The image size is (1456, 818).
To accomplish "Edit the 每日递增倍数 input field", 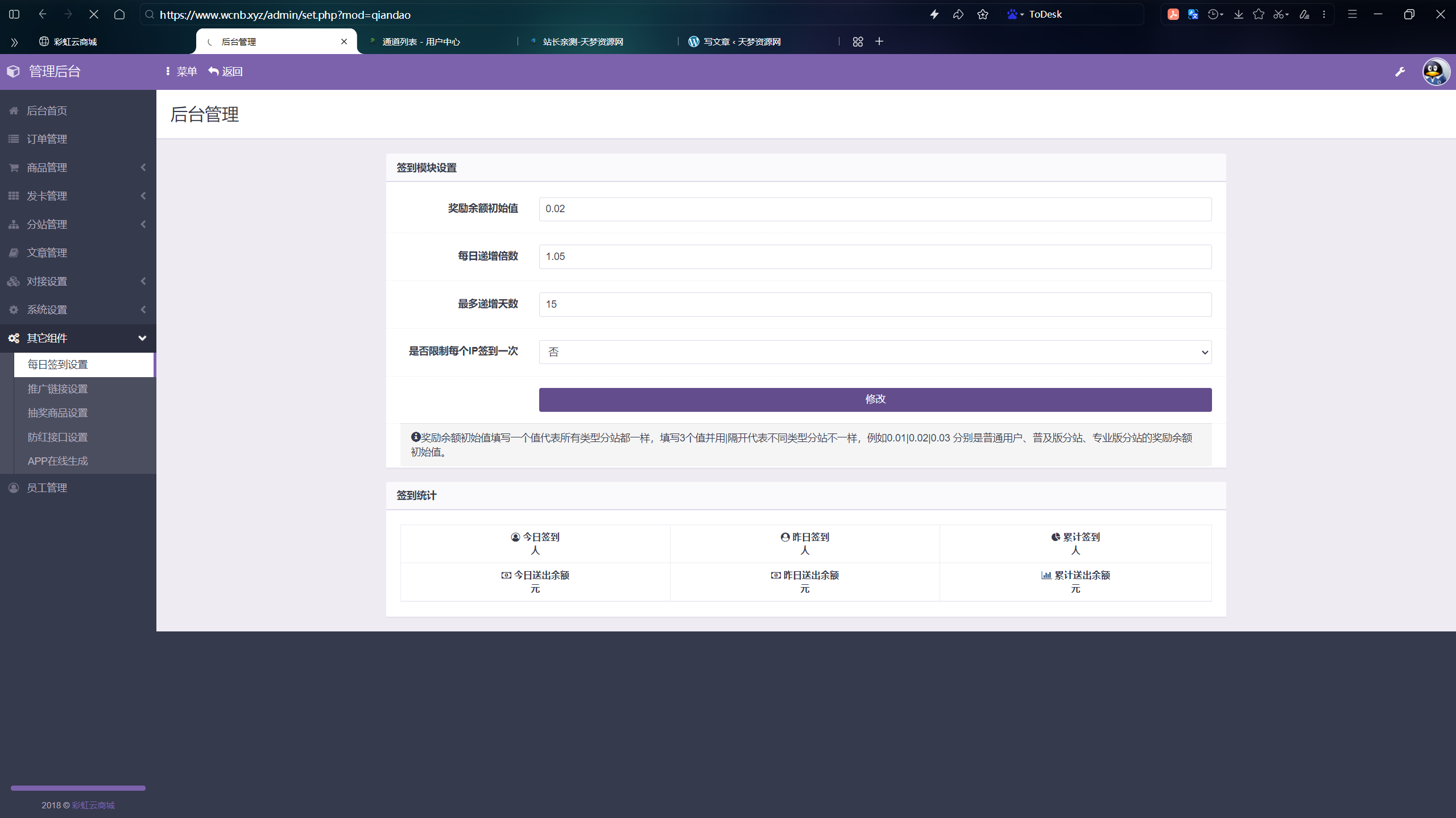I will point(875,257).
